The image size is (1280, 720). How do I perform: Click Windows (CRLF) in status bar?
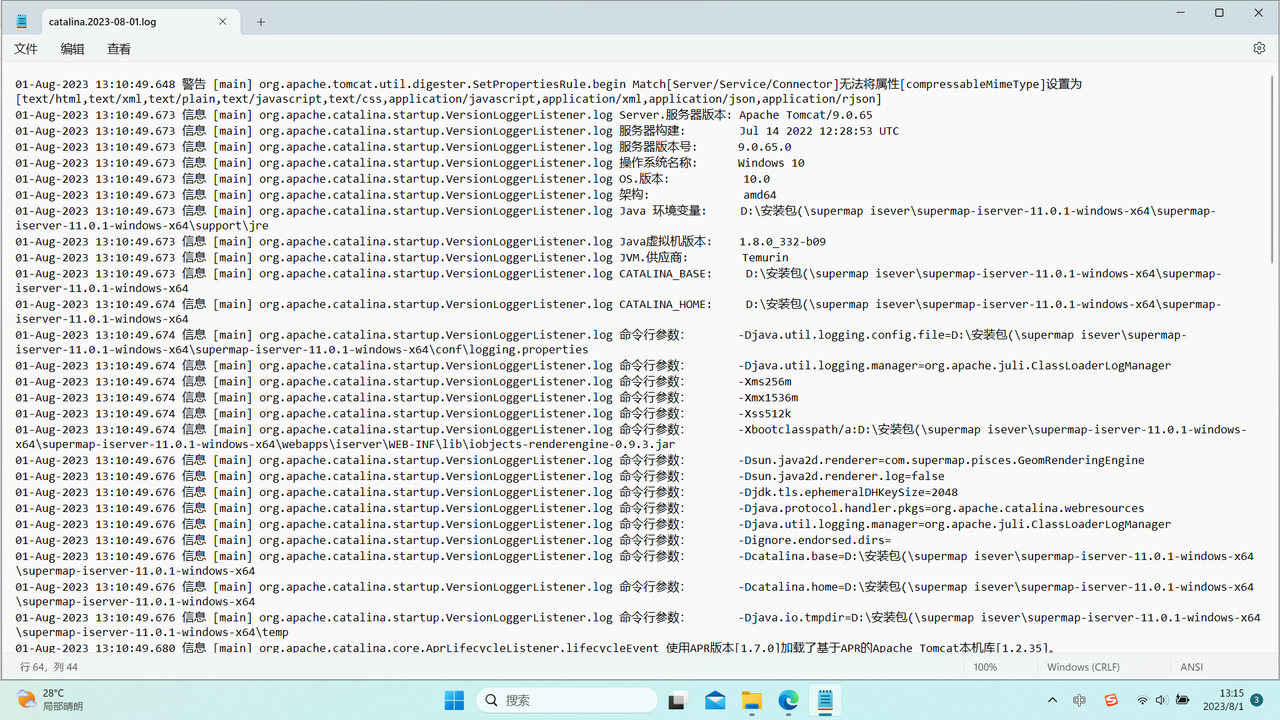(1083, 667)
